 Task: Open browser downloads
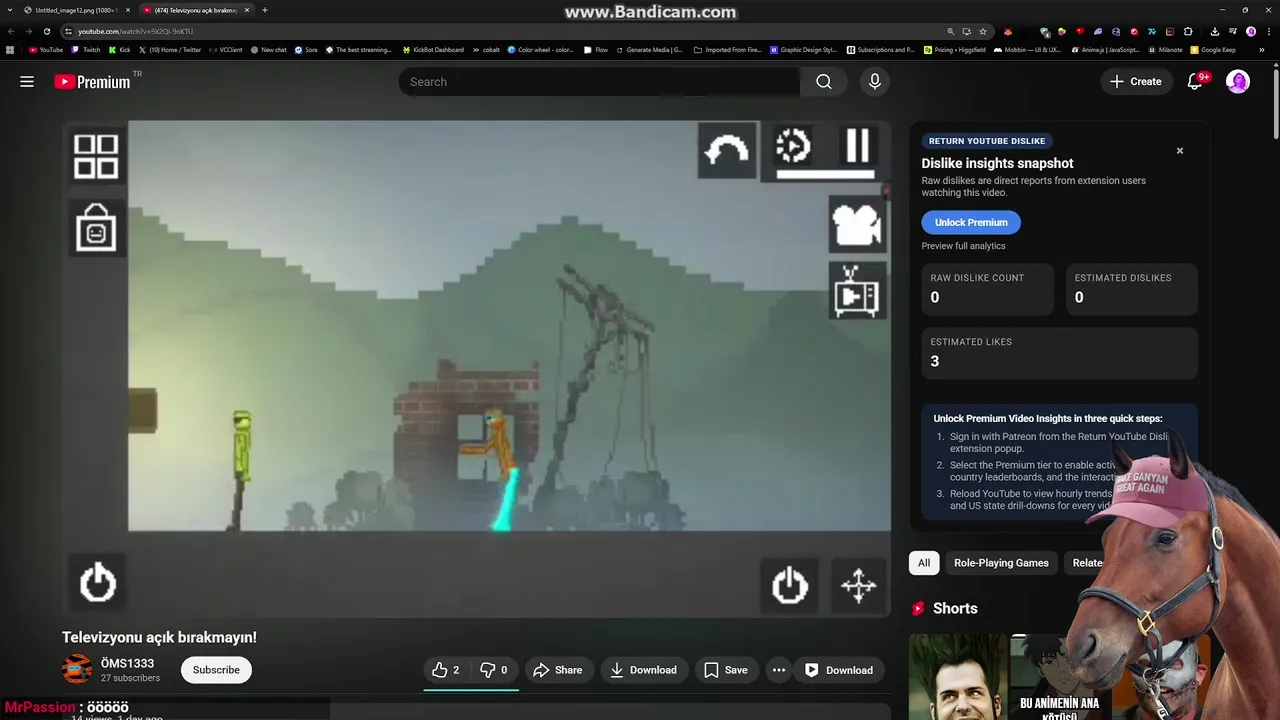coord(1215,31)
